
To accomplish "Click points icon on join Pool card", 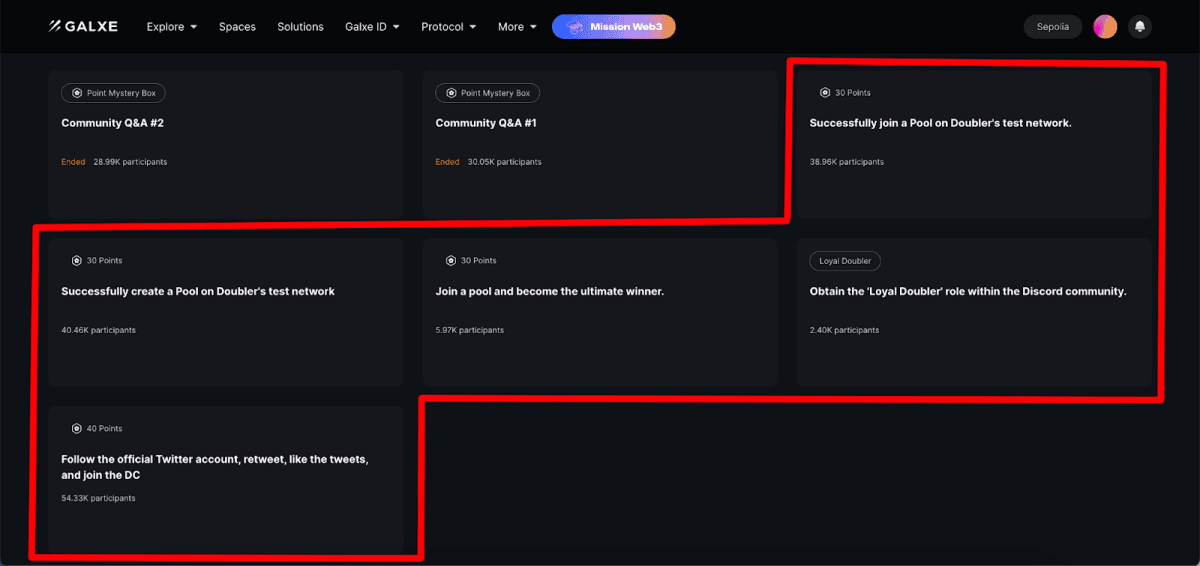I will [825, 93].
